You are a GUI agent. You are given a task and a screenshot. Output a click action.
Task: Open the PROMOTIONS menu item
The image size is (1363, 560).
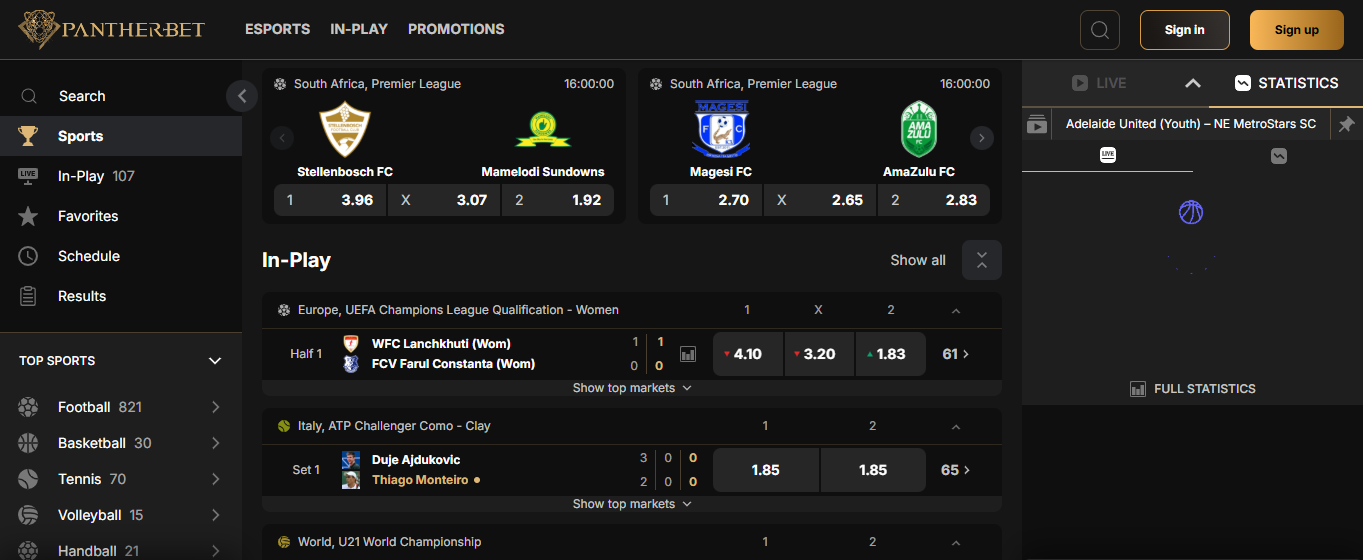(x=456, y=29)
